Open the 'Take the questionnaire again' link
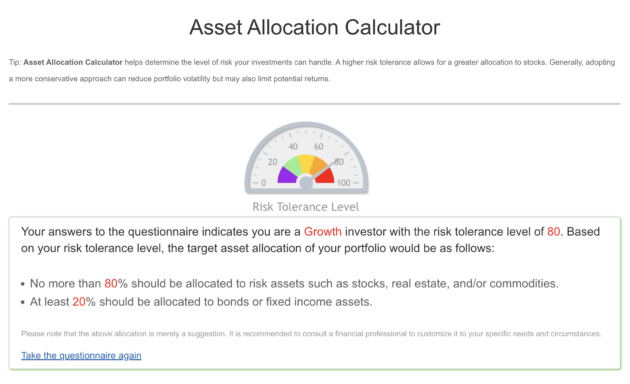Viewport: 630px width, 384px height. [81, 355]
